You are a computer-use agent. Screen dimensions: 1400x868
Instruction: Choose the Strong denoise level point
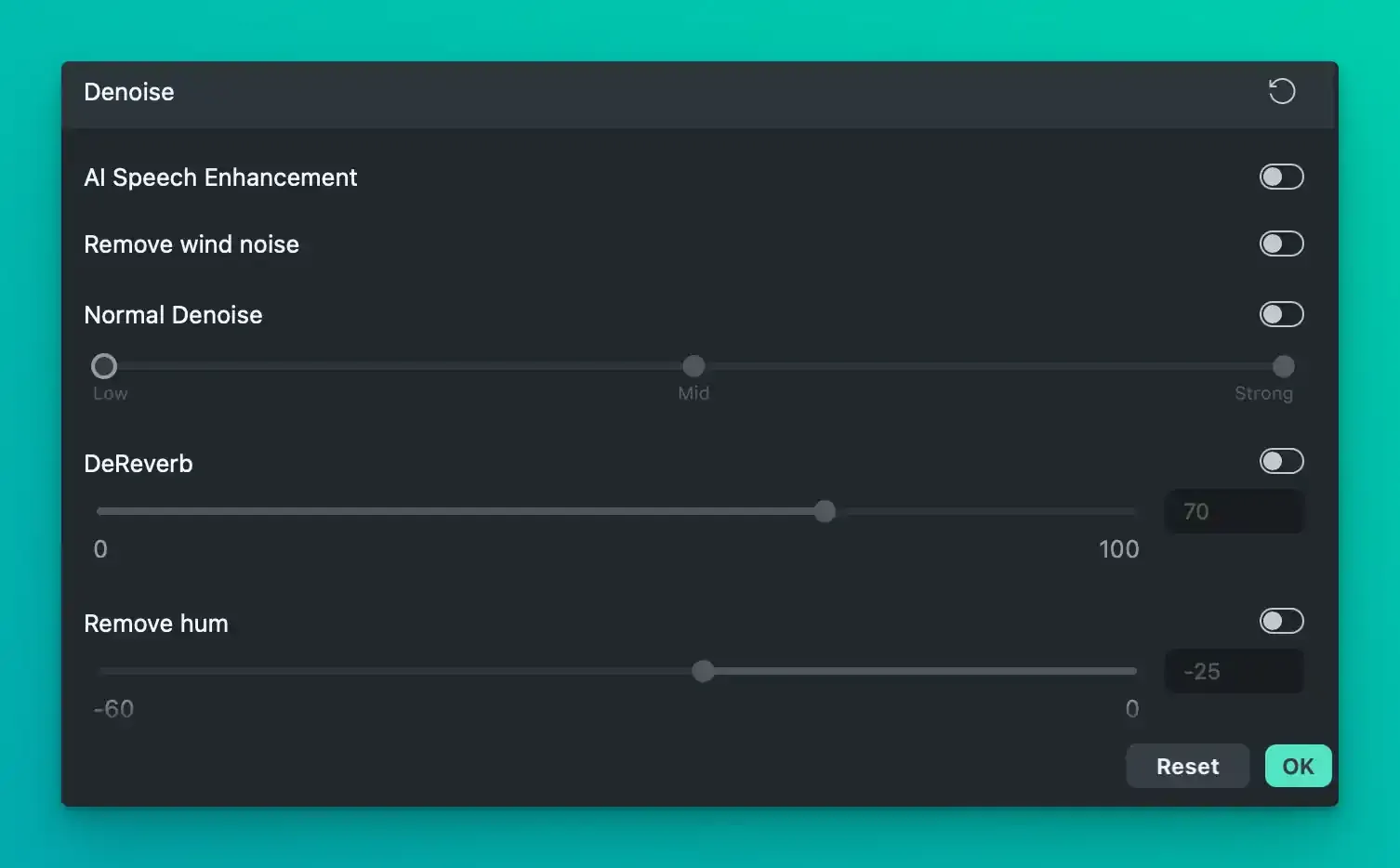(1283, 366)
